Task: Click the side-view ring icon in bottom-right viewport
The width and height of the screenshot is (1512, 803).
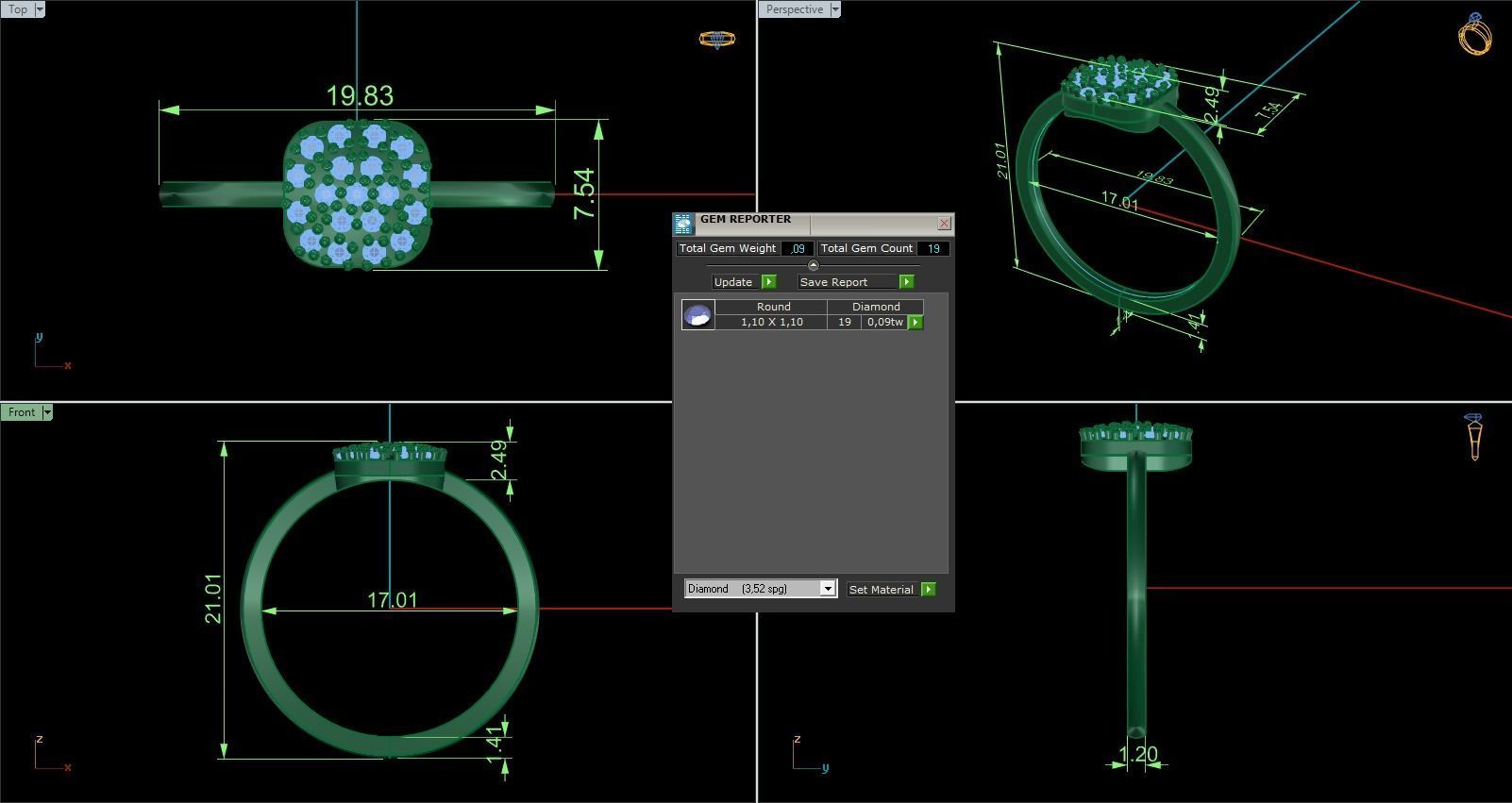Action: [x=1475, y=437]
